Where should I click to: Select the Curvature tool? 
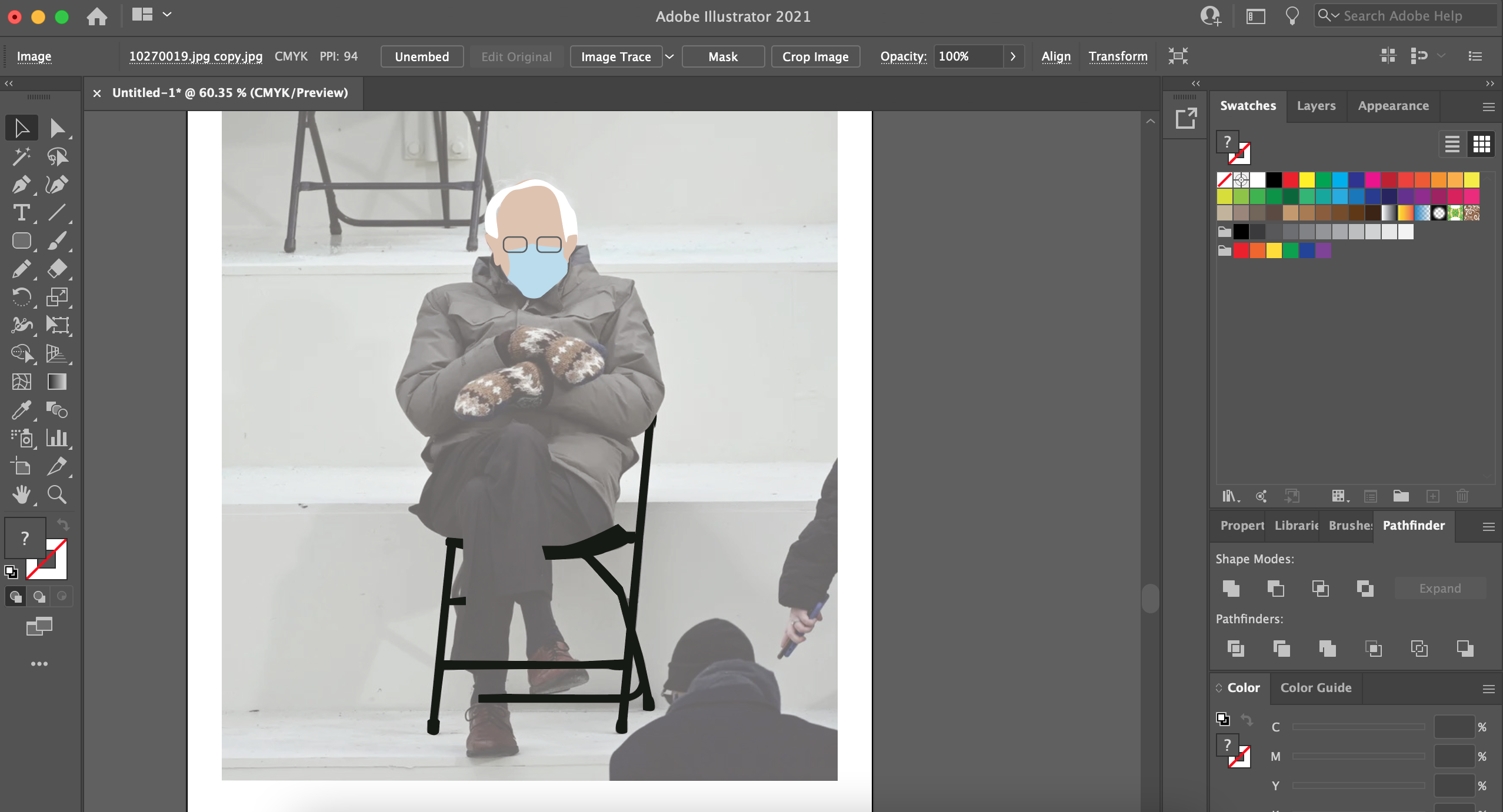click(57, 185)
